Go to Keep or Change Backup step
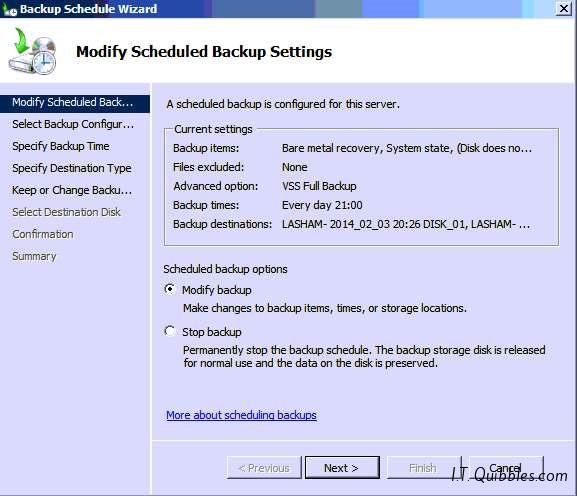This screenshot has height=496, width=577. pos(72,190)
